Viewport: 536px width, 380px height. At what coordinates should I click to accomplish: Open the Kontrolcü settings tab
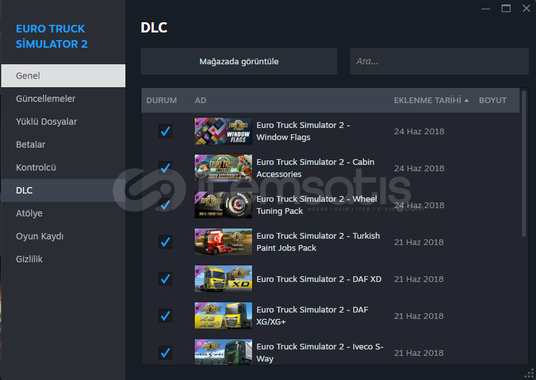[x=63, y=167]
